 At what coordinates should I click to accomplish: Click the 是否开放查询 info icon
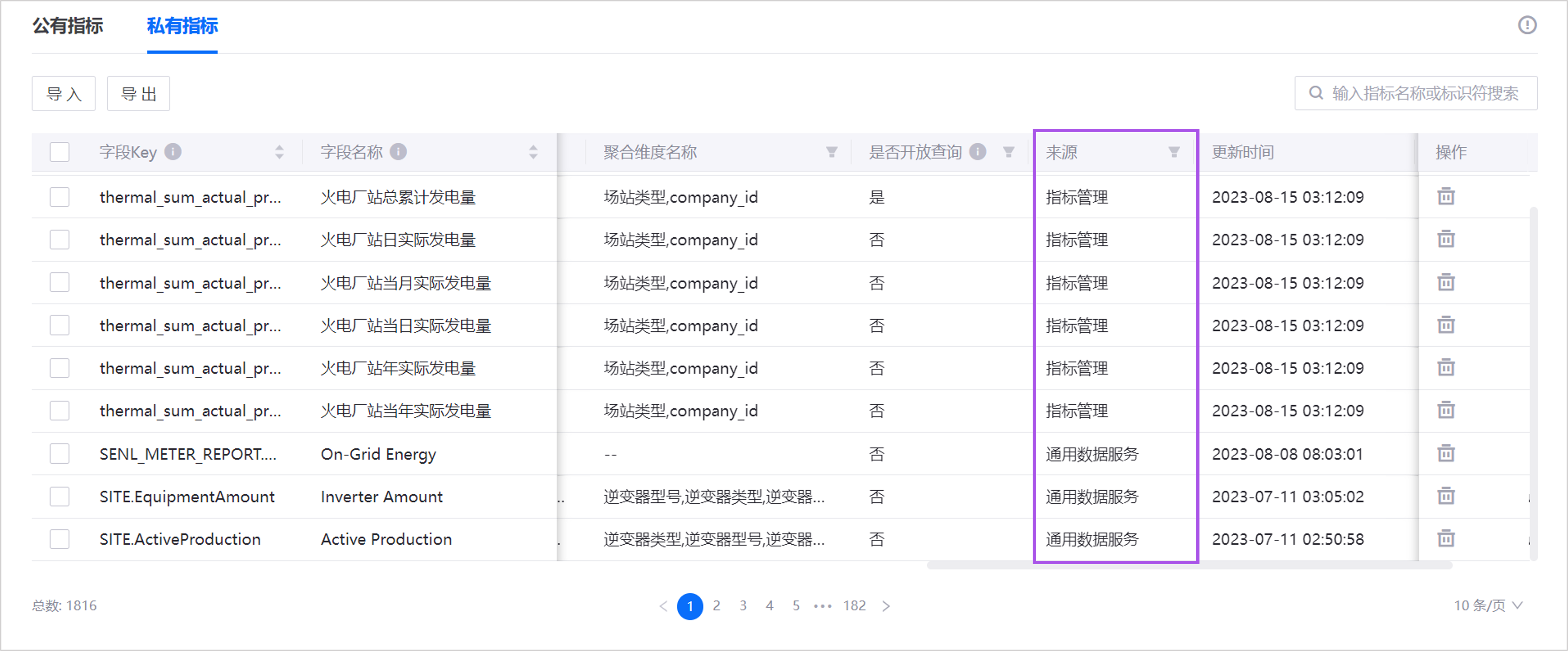[978, 151]
